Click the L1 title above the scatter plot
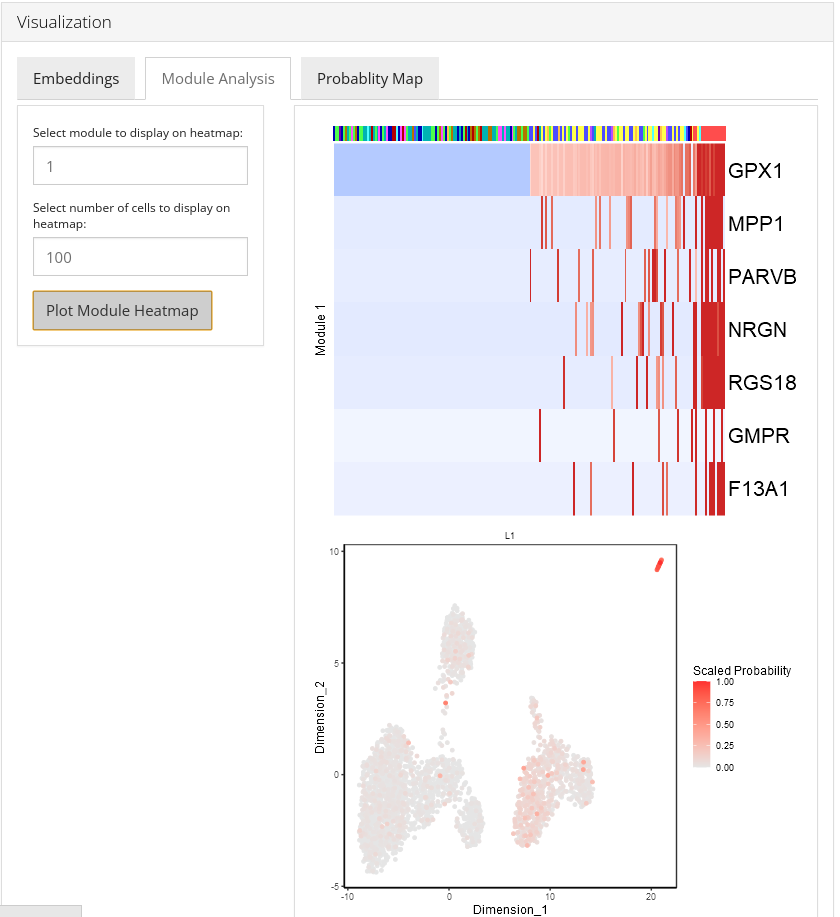 point(508,535)
